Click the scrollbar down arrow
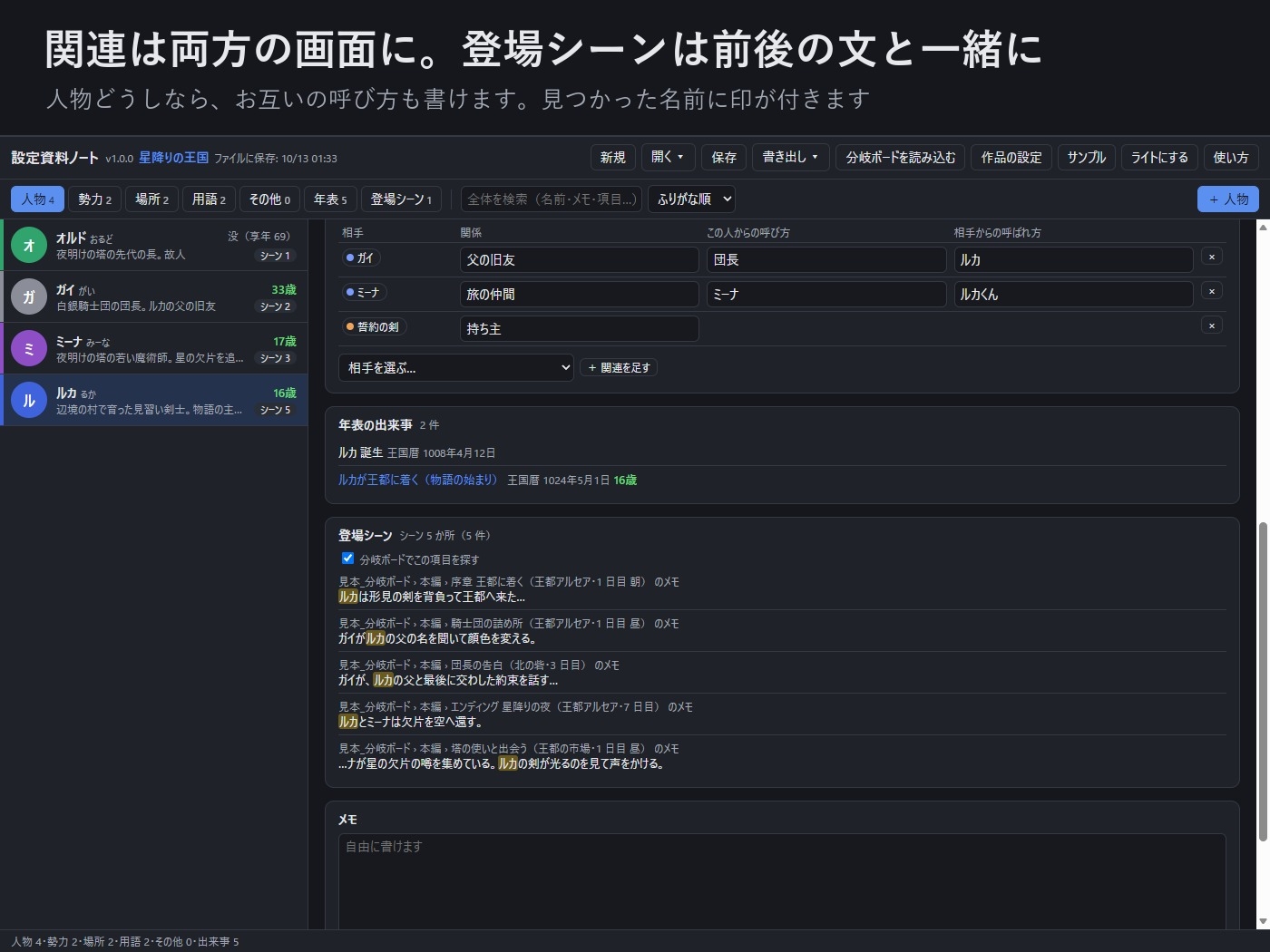The image size is (1270, 952). (x=1262, y=921)
